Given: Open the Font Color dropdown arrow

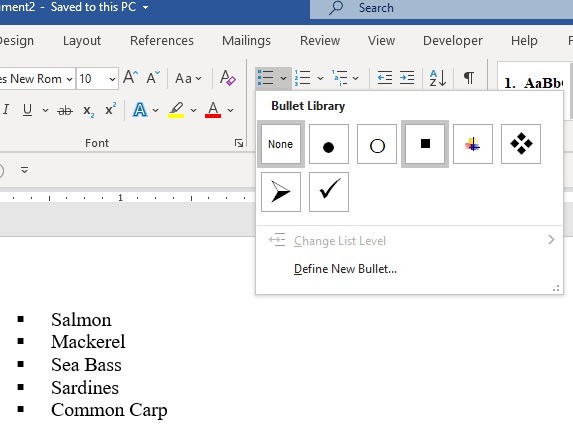Looking at the screenshot, I should click(x=230, y=110).
